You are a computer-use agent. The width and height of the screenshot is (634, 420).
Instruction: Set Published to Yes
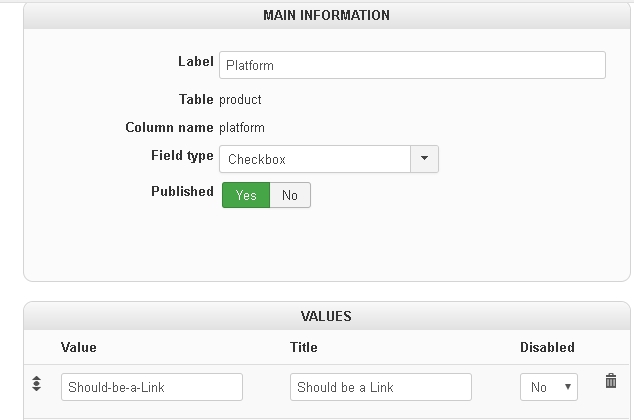click(x=246, y=195)
